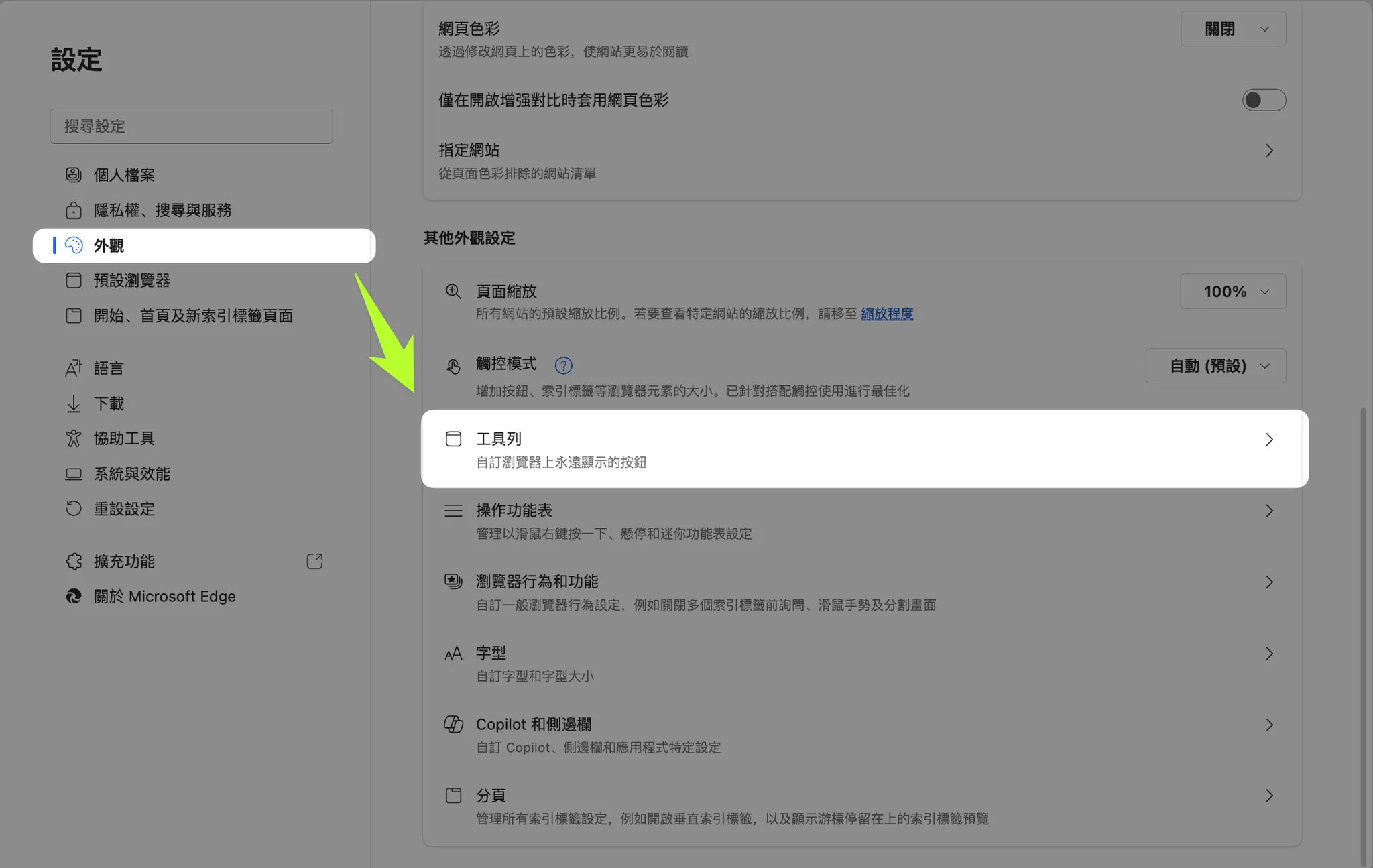
Task: Select the 協助工具 accessibility icon
Action: (x=74, y=438)
